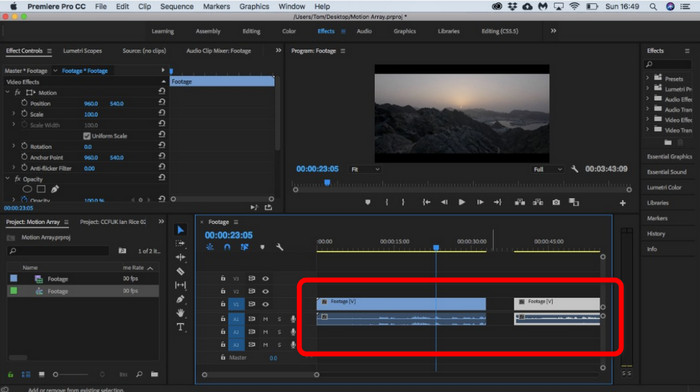
Task: Switch to the Color workspace
Action: pyautogui.click(x=289, y=31)
